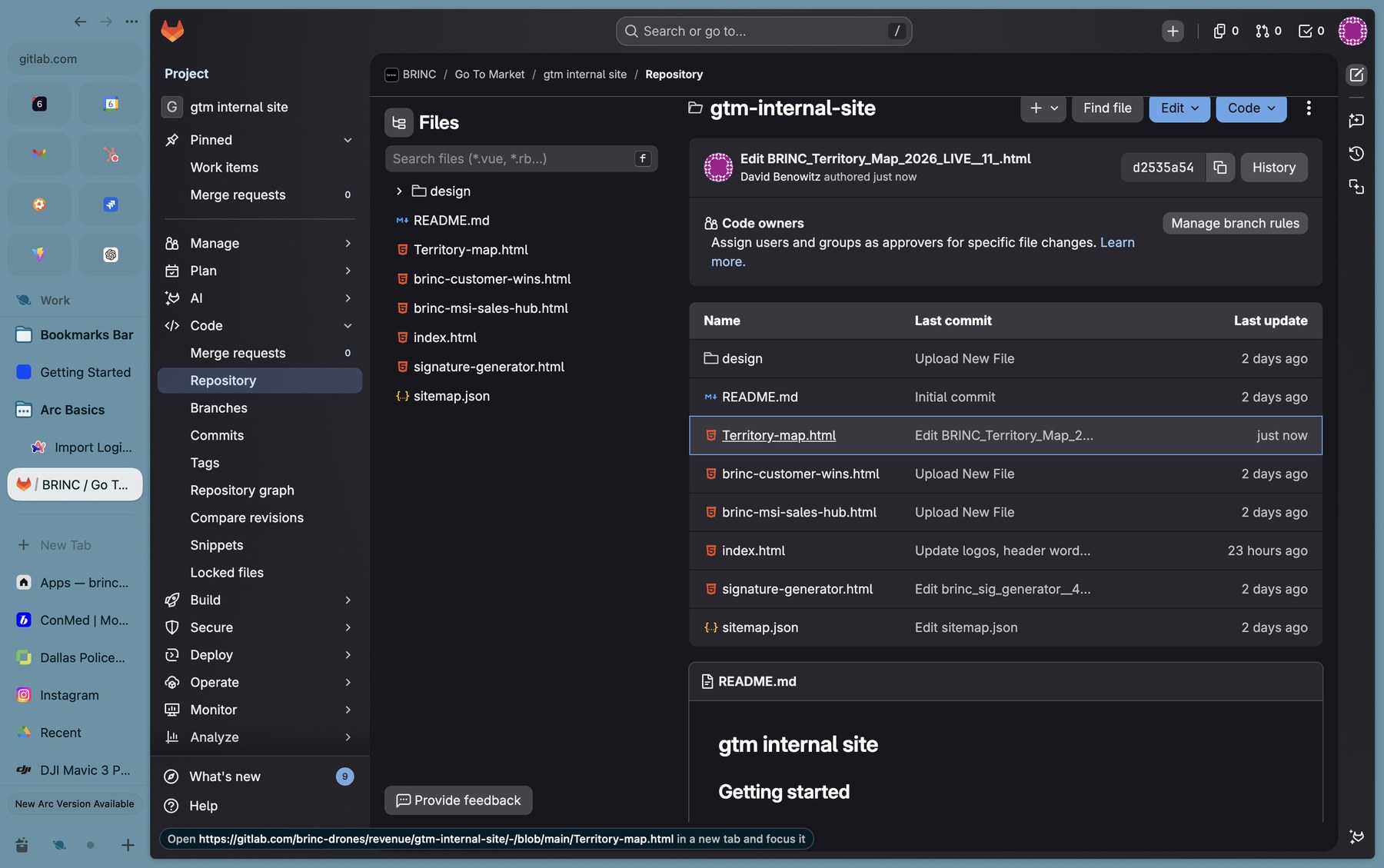This screenshot has height=868, width=1384.
Task: Click New Tab in Arc sidebar
Action: point(75,545)
